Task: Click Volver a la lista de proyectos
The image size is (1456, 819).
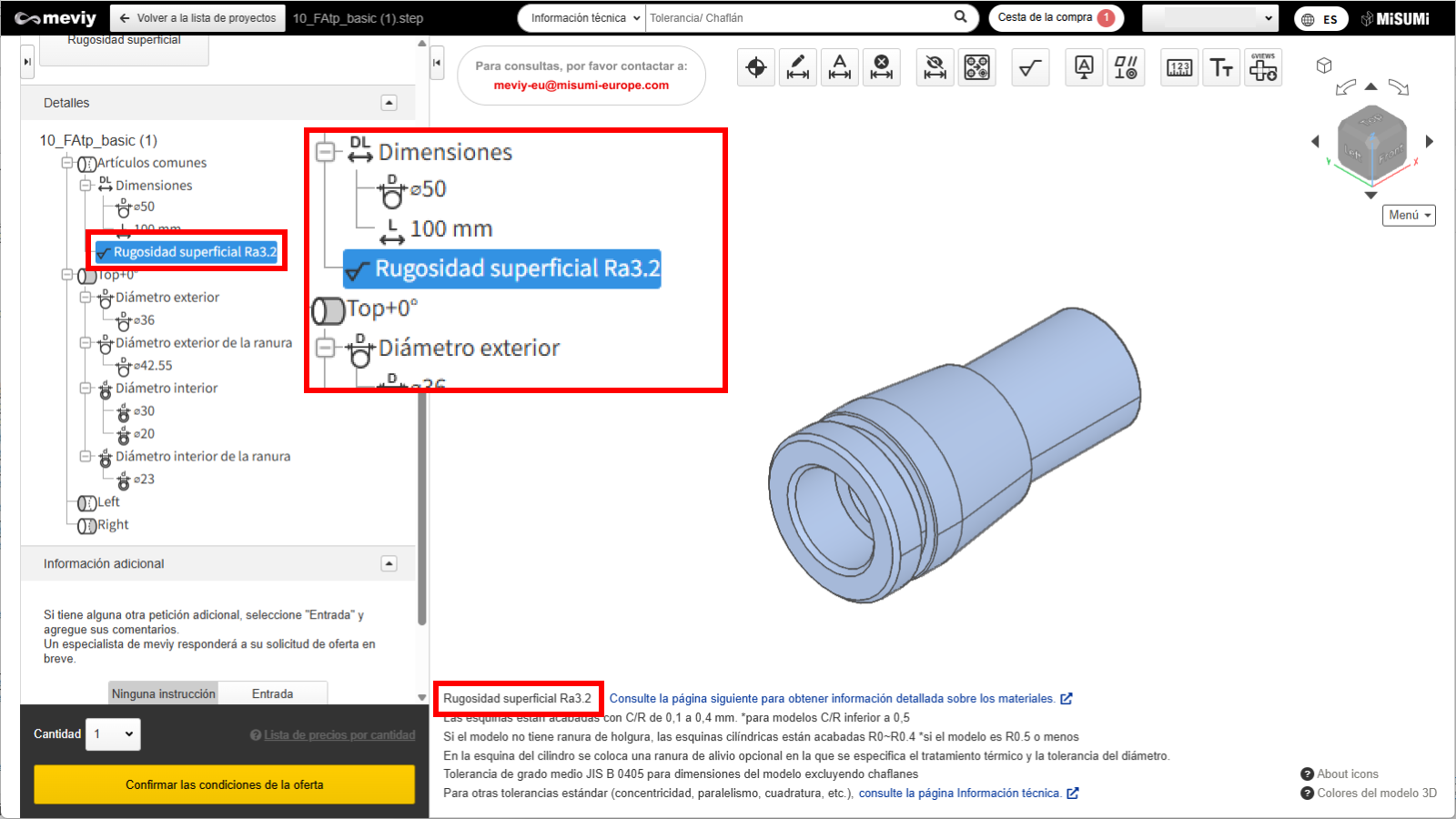Action: coord(197,18)
